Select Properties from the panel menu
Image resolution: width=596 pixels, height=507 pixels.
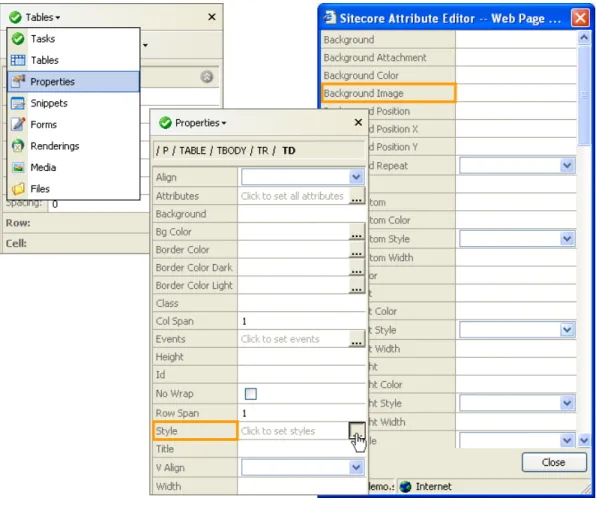(x=74, y=81)
